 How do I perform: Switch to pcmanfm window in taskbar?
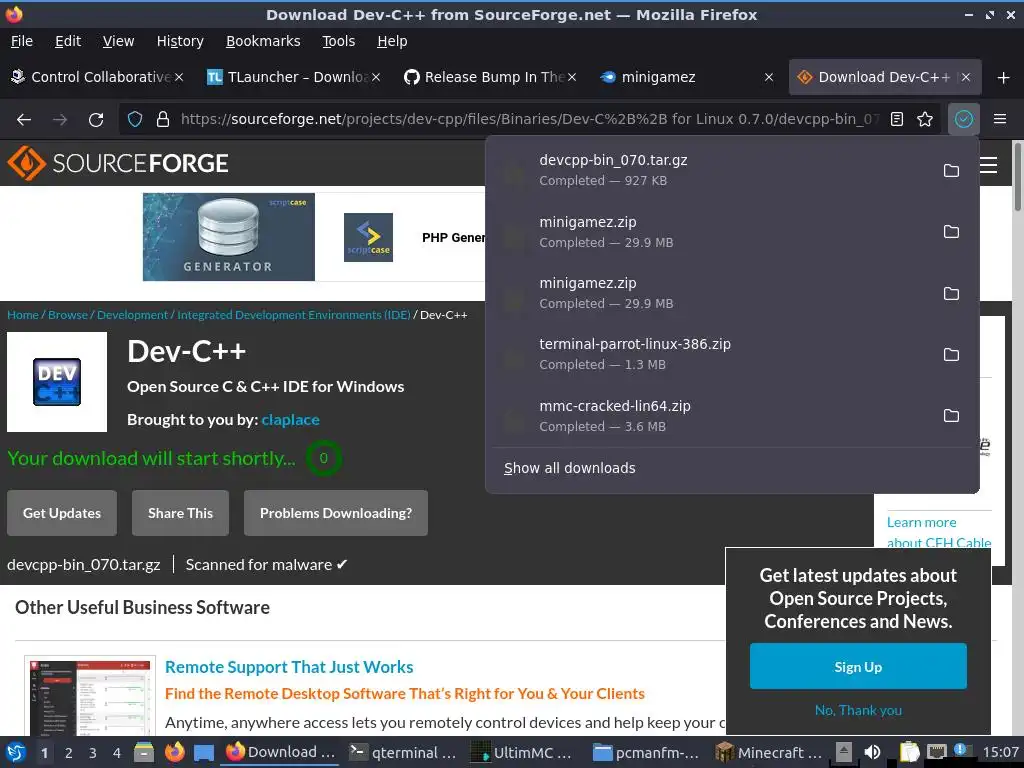click(x=647, y=752)
